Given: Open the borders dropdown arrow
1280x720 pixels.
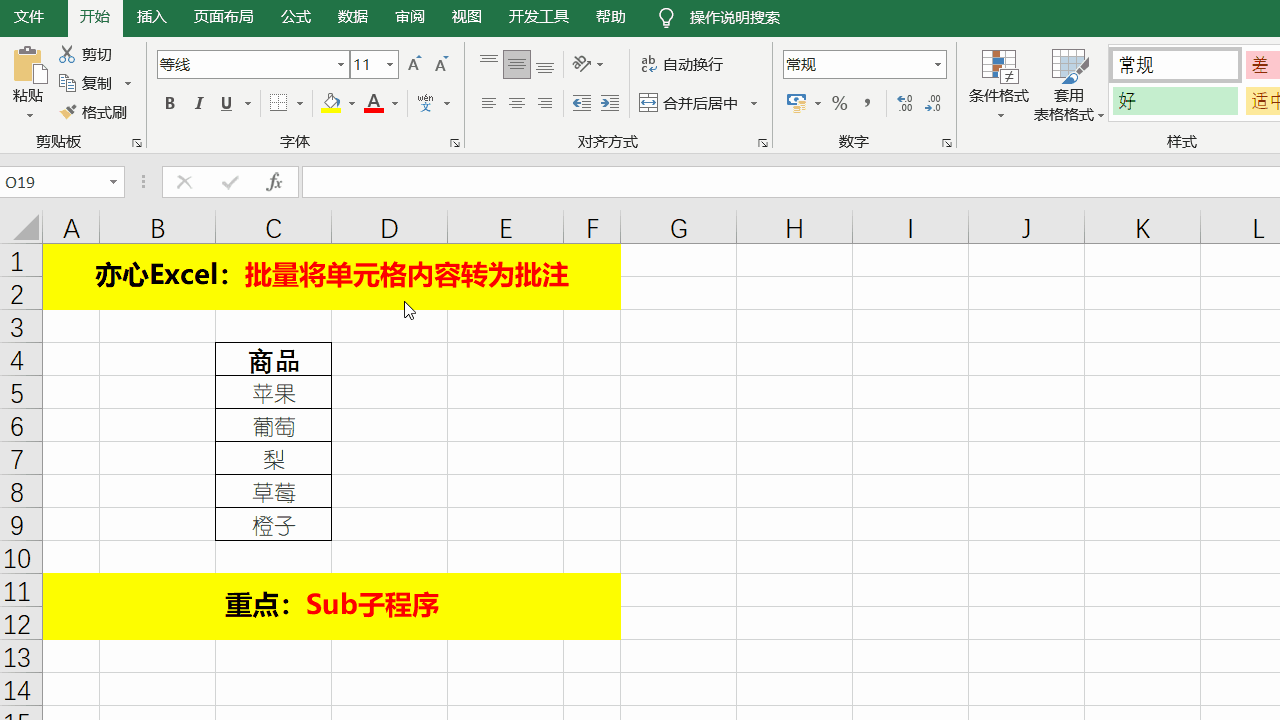Looking at the screenshot, I should [x=301, y=103].
